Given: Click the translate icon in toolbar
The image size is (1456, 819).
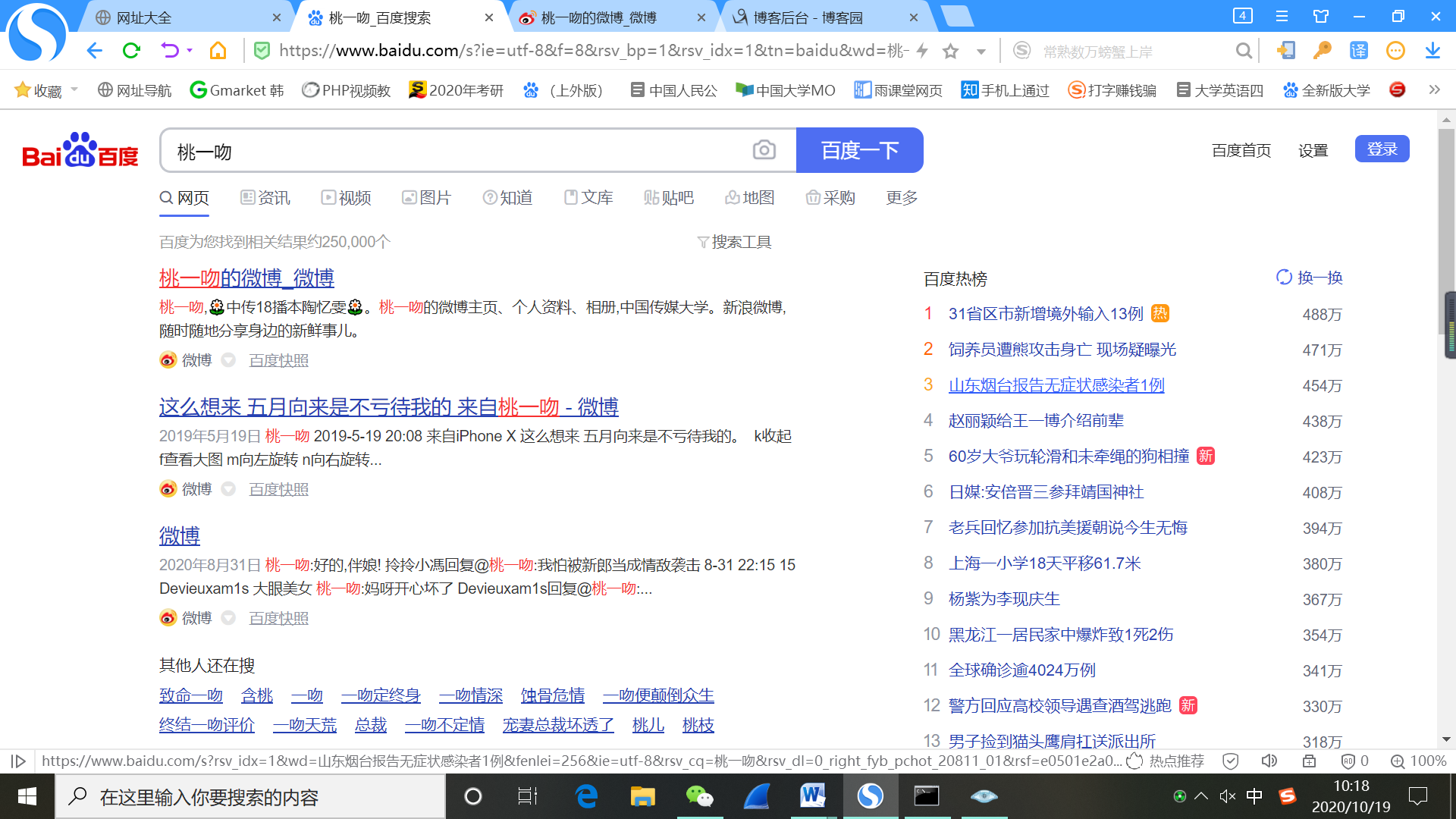Looking at the screenshot, I should pyautogui.click(x=1358, y=51).
